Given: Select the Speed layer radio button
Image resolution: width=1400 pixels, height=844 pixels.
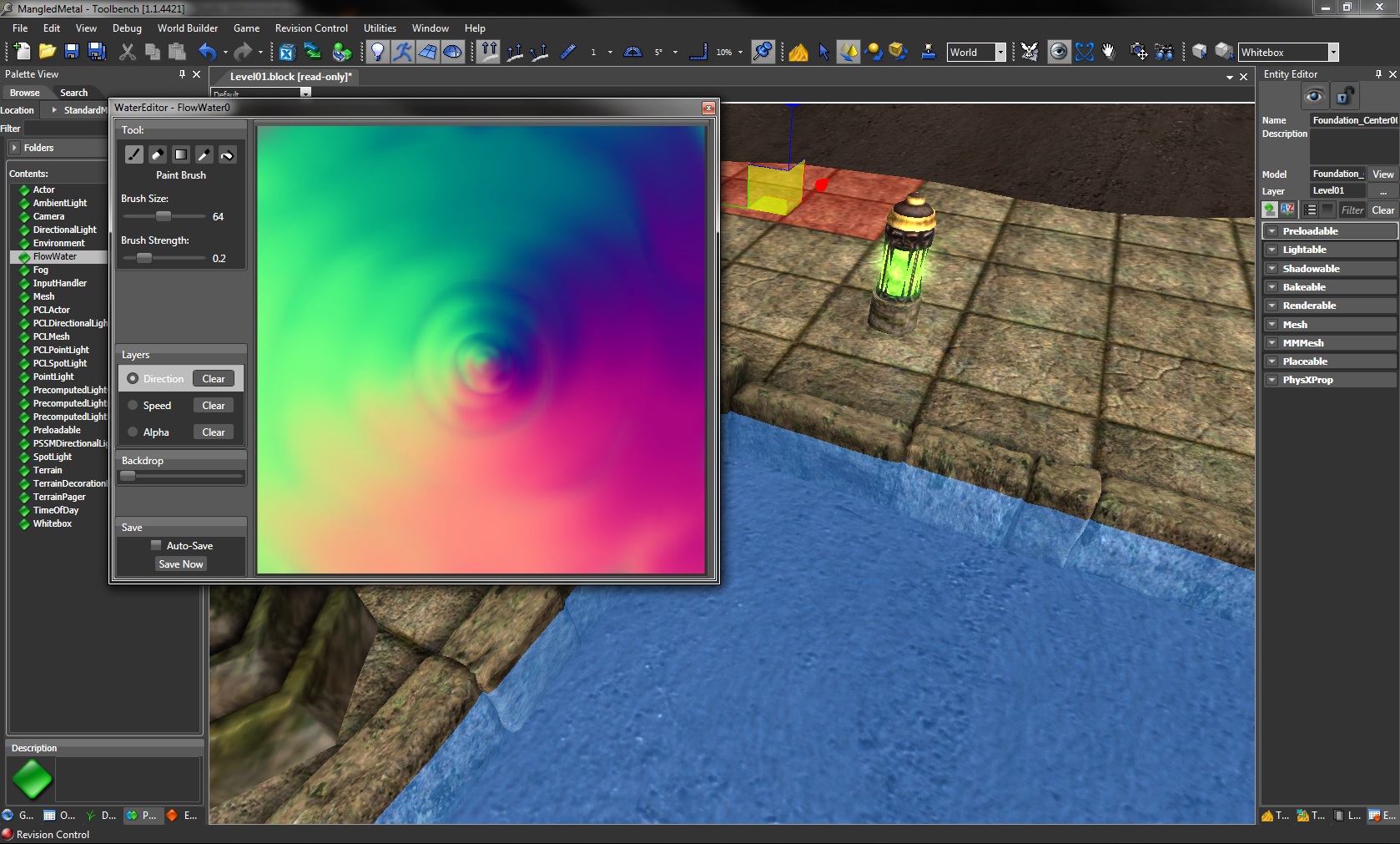Looking at the screenshot, I should [133, 406].
